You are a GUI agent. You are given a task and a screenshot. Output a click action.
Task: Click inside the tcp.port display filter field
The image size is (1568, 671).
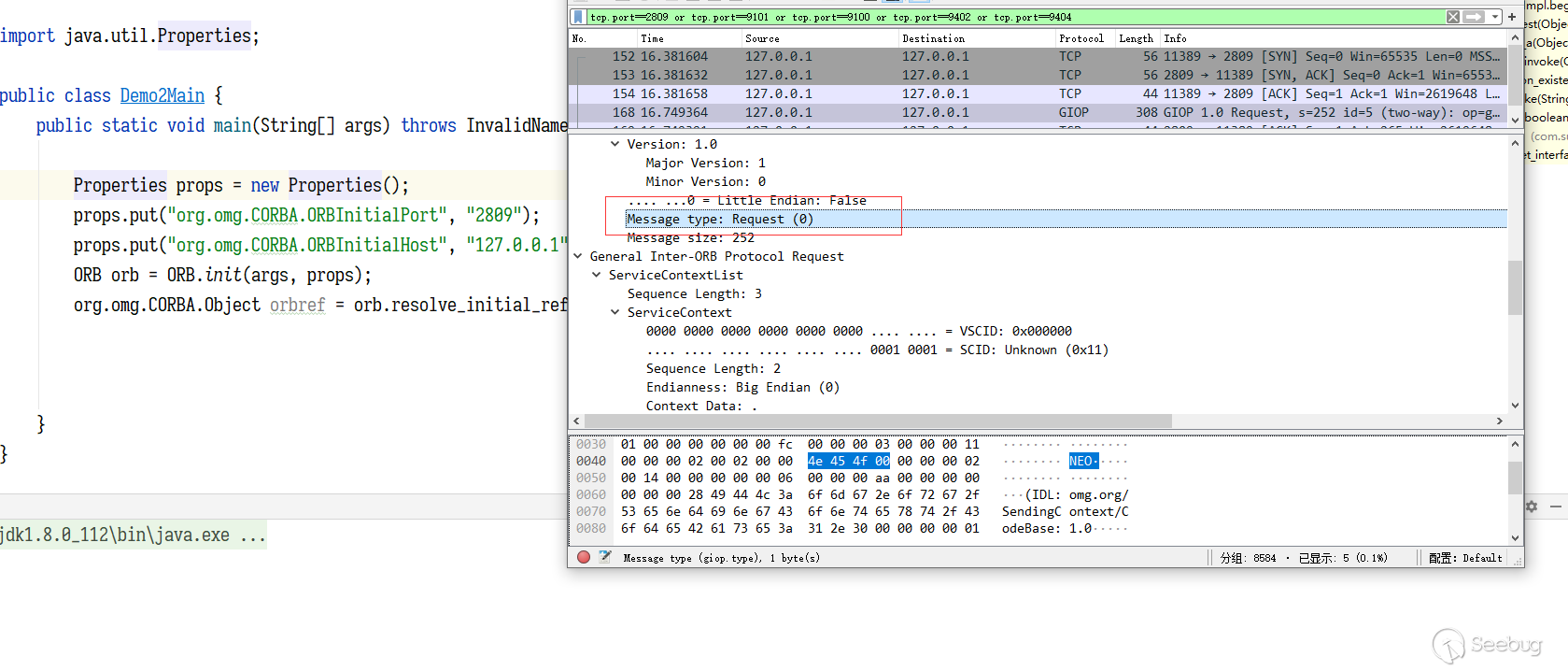[x=934, y=17]
